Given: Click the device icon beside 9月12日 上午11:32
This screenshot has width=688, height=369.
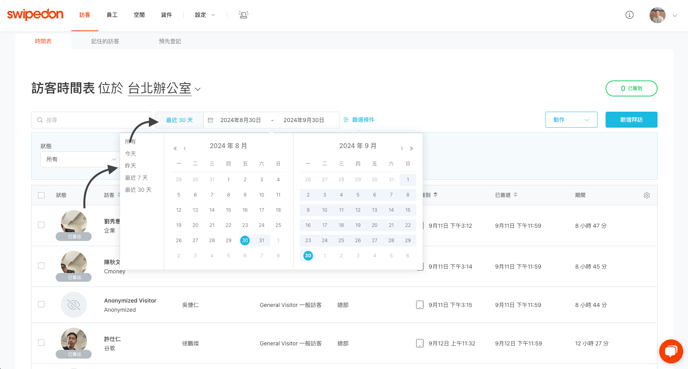Looking at the screenshot, I should point(419,343).
